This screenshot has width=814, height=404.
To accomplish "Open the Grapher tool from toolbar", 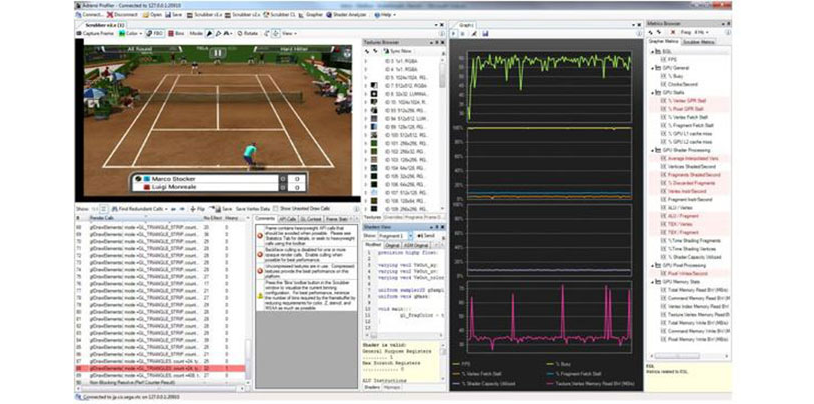I will pyautogui.click(x=311, y=15).
